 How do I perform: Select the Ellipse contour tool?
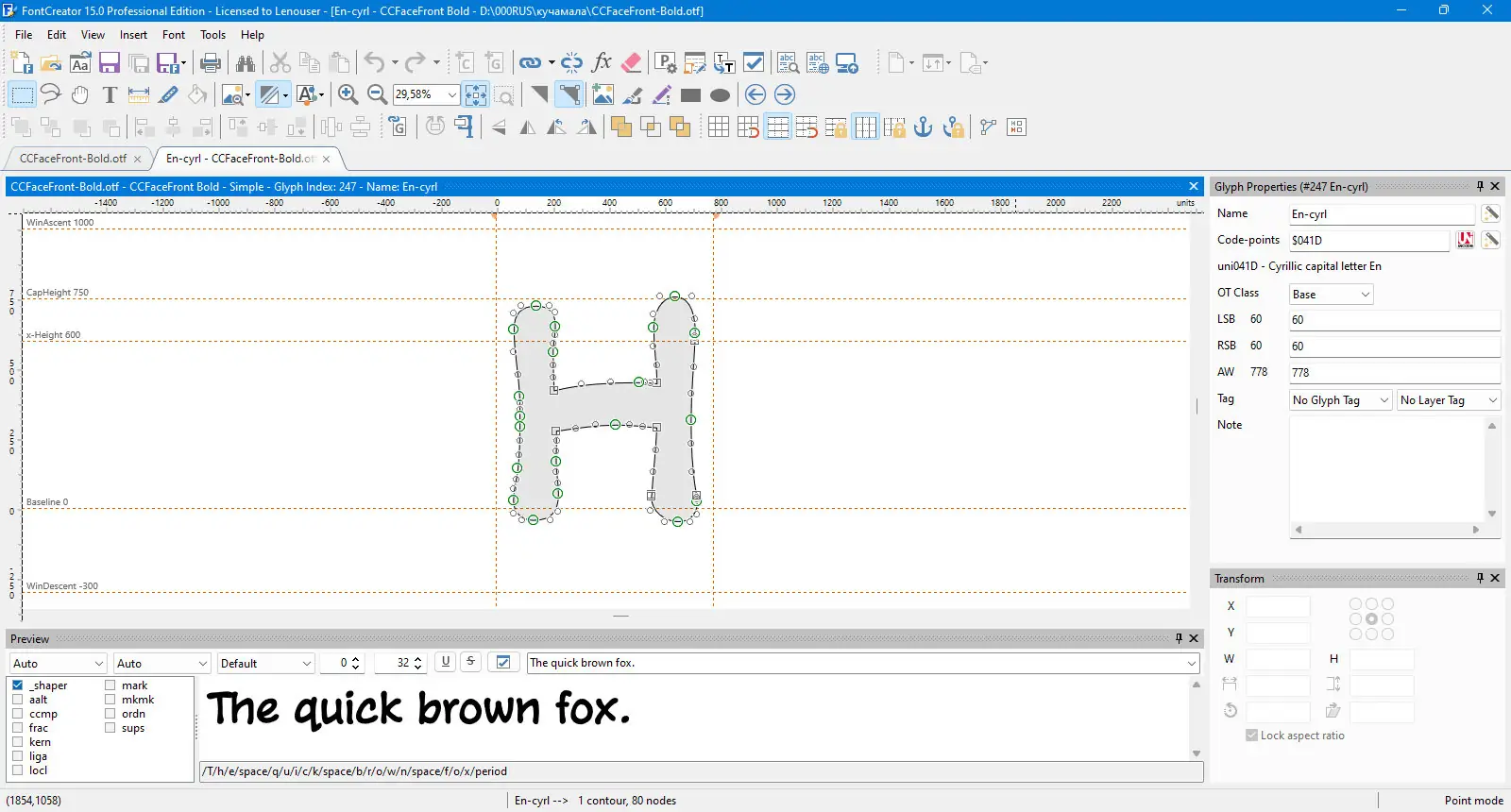tap(720, 94)
